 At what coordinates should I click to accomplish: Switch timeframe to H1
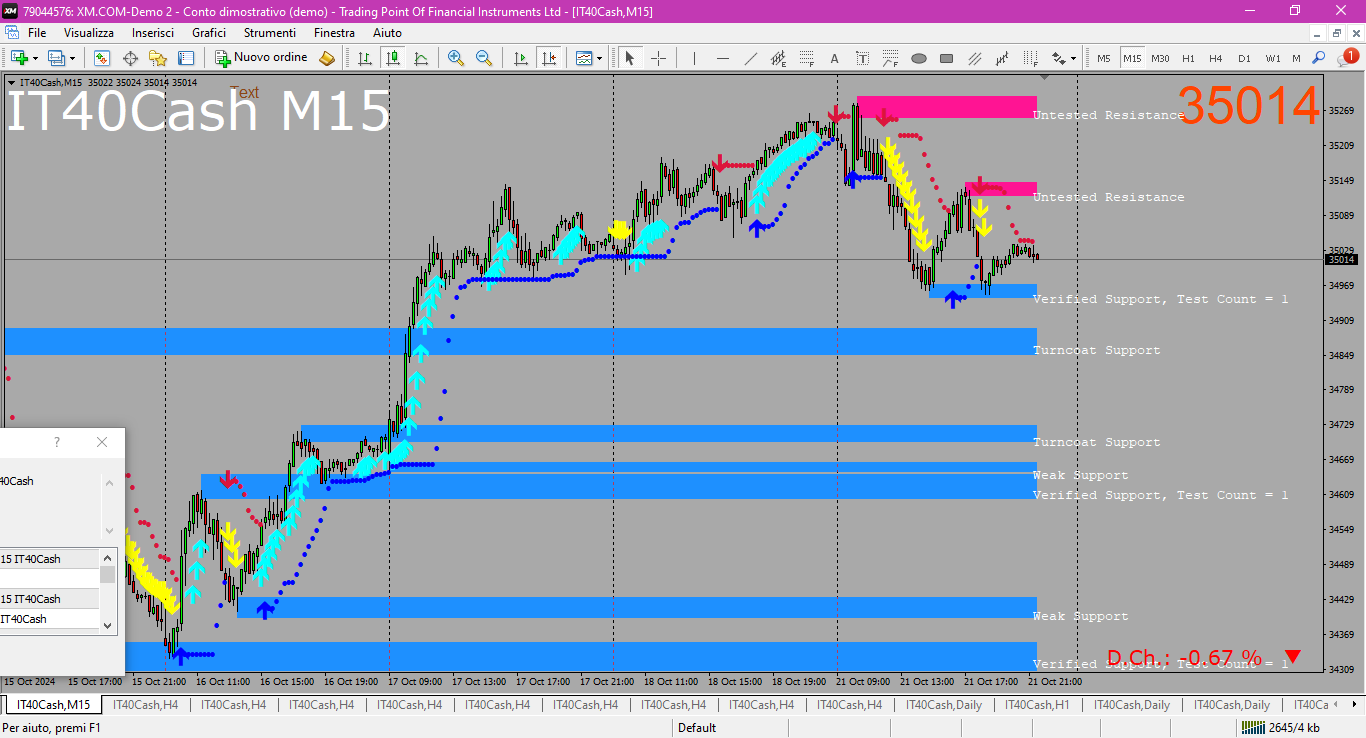coord(1188,58)
